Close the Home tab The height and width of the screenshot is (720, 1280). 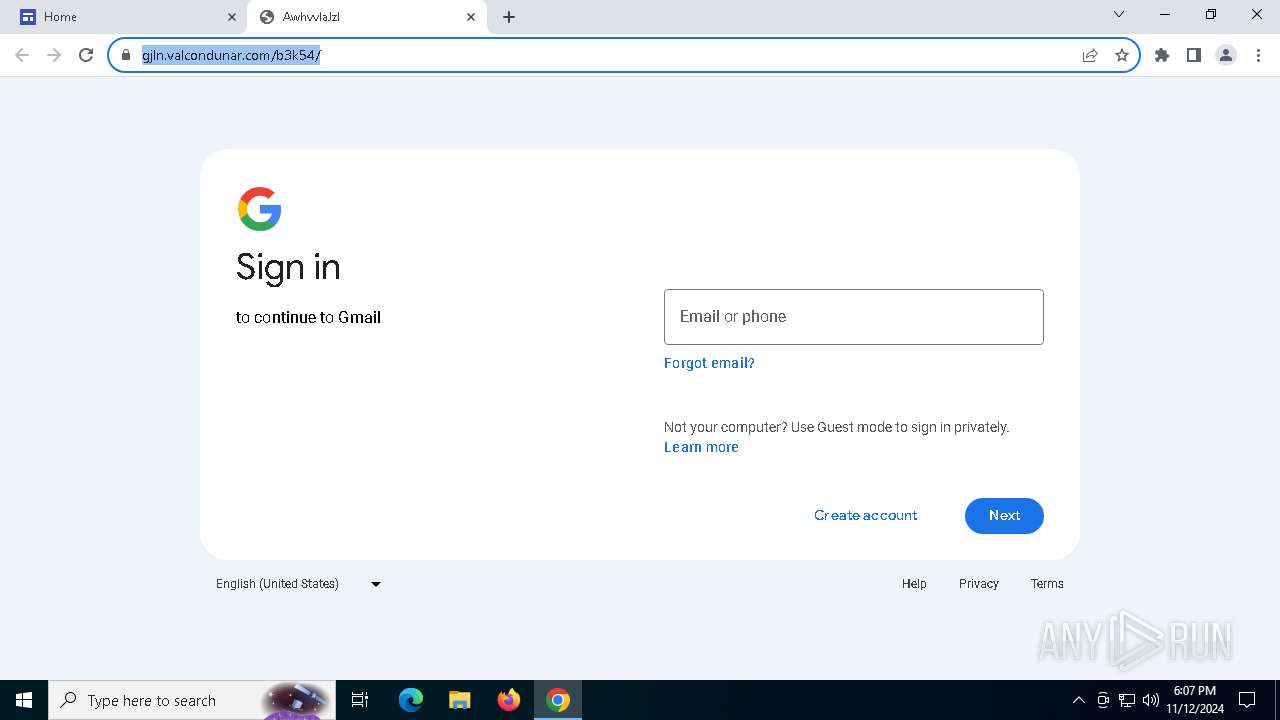coord(232,17)
